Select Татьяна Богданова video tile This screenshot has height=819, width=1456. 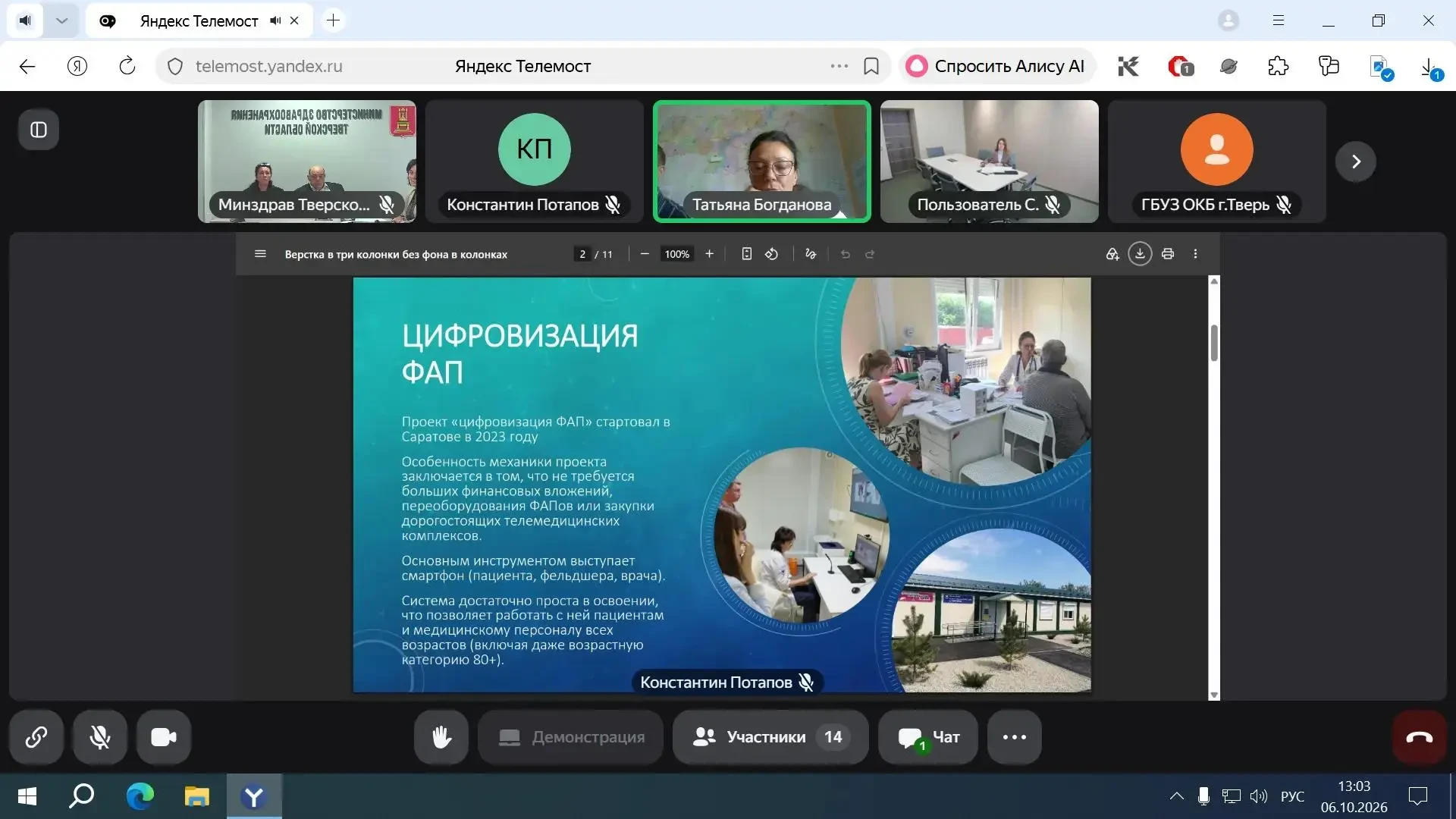click(762, 162)
